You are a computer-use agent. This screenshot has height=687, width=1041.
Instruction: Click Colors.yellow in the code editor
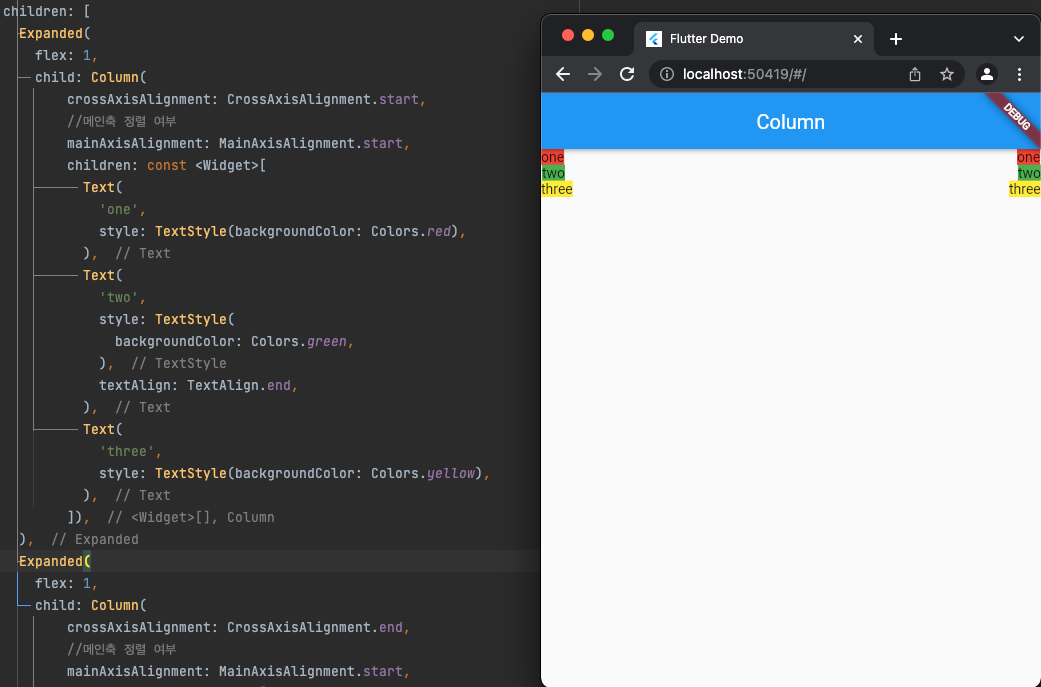pyautogui.click(x=423, y=473)
